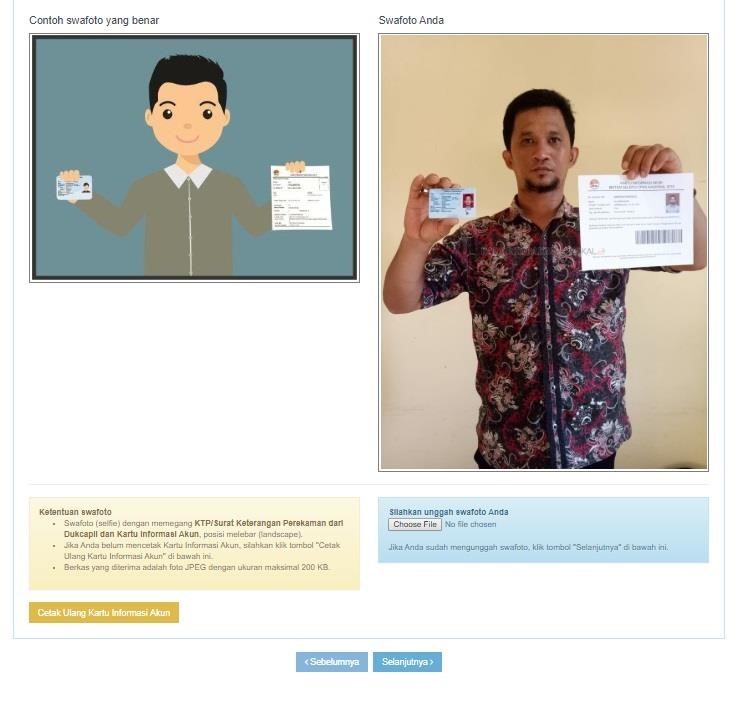751x717 pixels.
Task: Click the "Swafoto Anda" heading label
Action: tap(411, 20)
